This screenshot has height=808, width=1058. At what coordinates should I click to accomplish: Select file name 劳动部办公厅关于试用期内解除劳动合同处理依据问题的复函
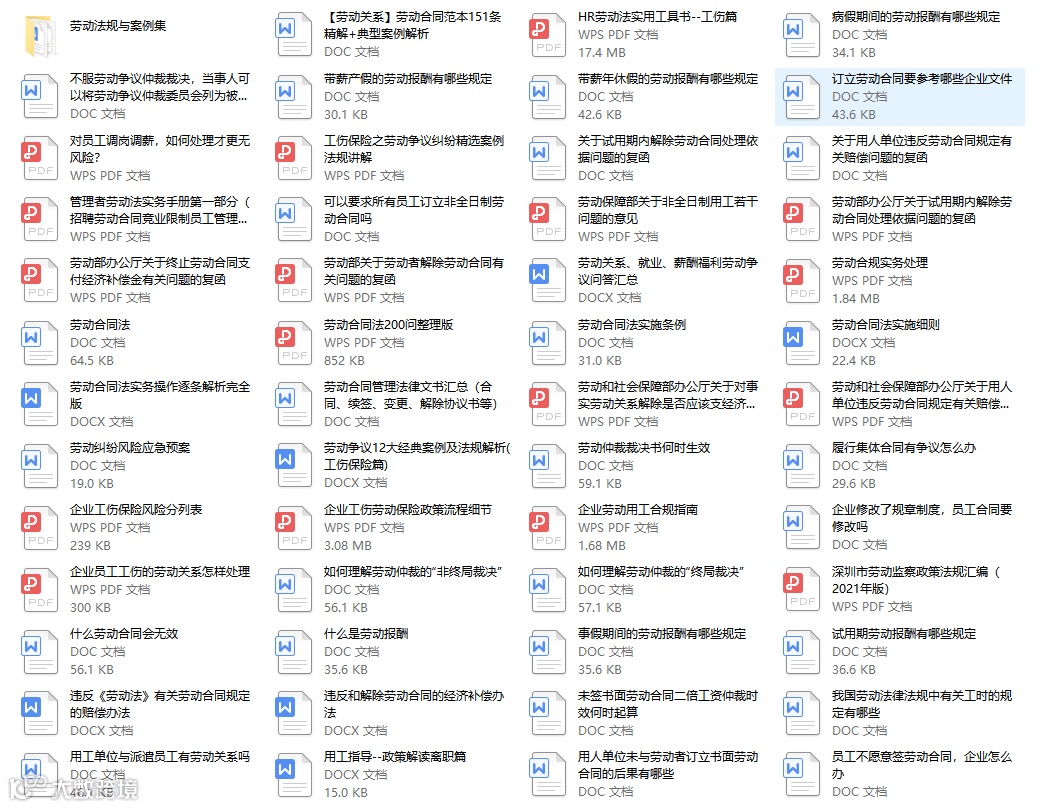point(922,210)
